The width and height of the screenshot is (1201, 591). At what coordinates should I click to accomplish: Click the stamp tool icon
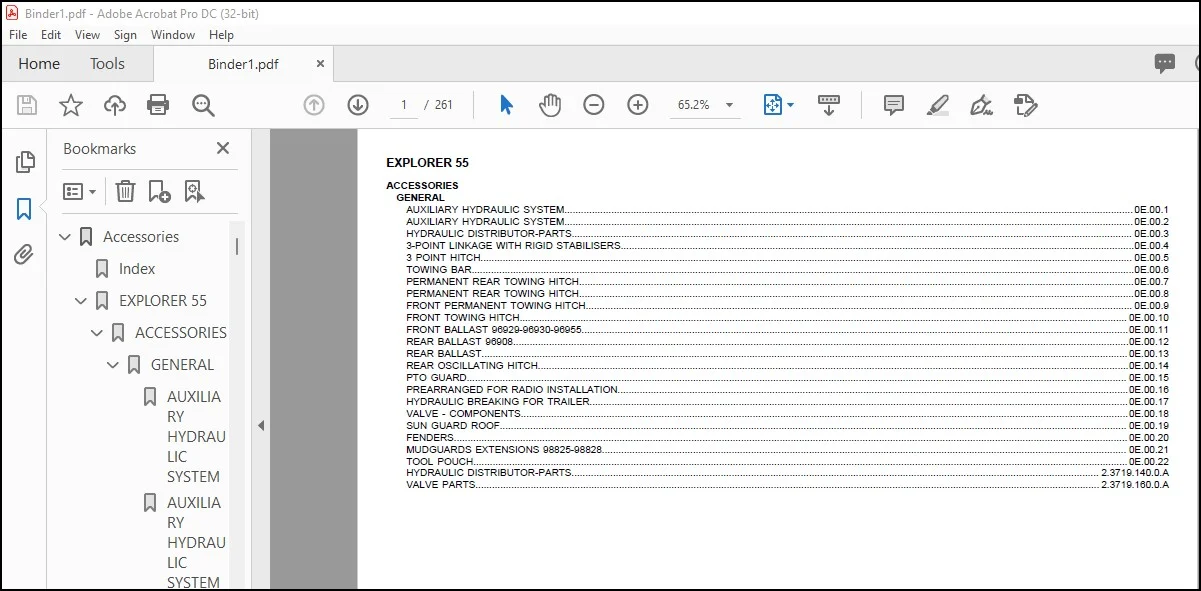1025,105
